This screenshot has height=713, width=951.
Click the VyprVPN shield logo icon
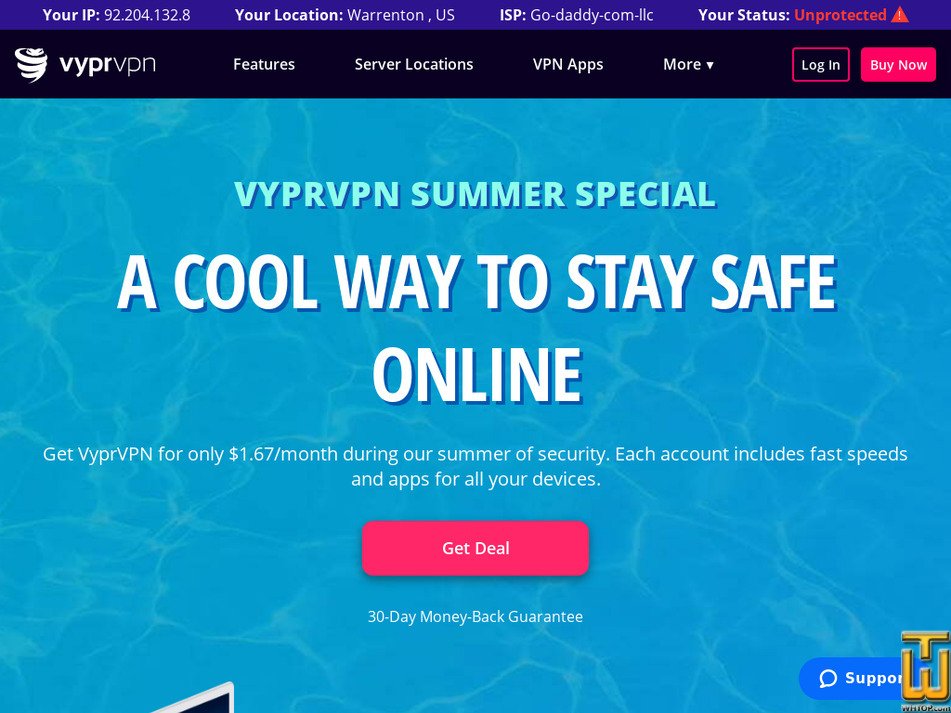point(31,64)
